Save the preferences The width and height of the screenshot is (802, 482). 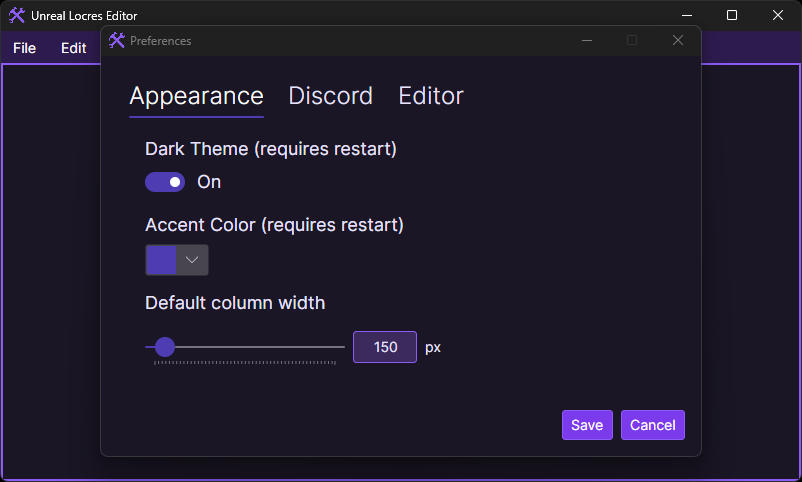click(587, 425)
